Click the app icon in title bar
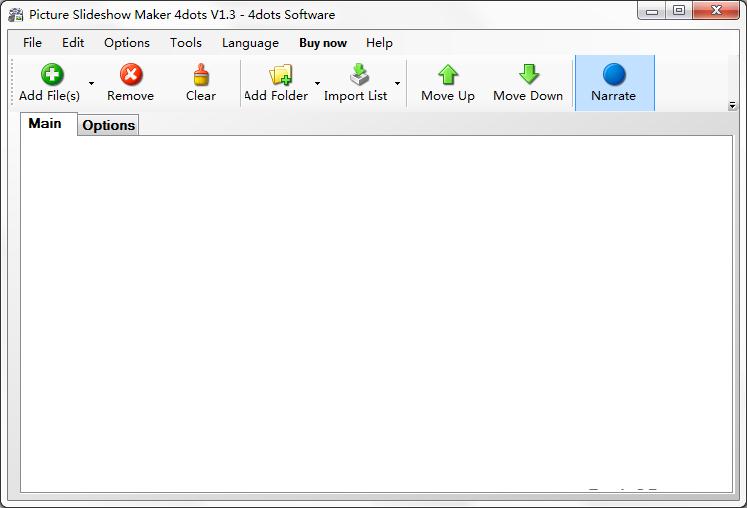The image size is (747, 508). click(x=16, y=15)
